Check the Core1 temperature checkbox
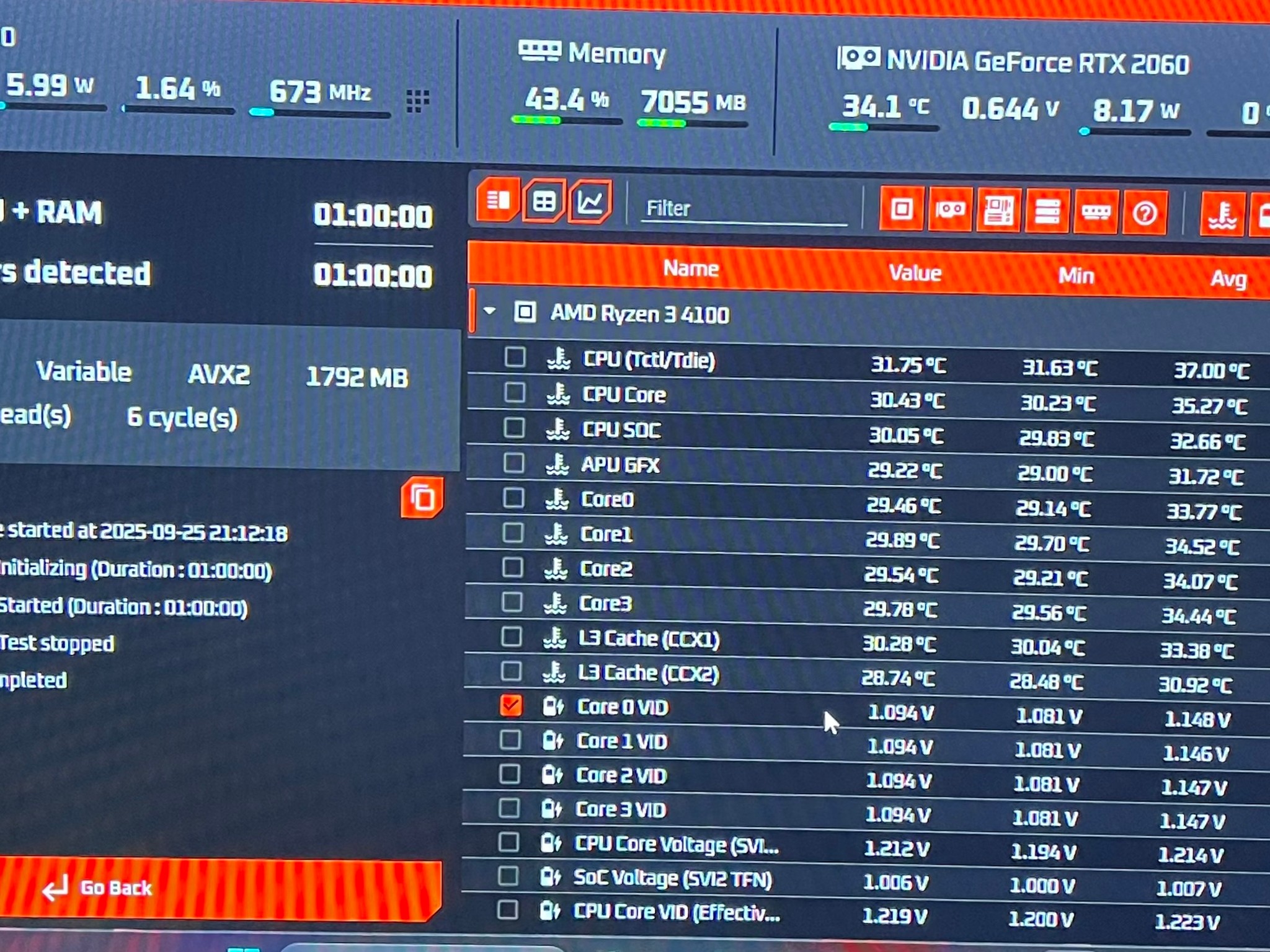The height and width of the screenshot is (952, 1270). pyautogui.click(x=512, y=532)
